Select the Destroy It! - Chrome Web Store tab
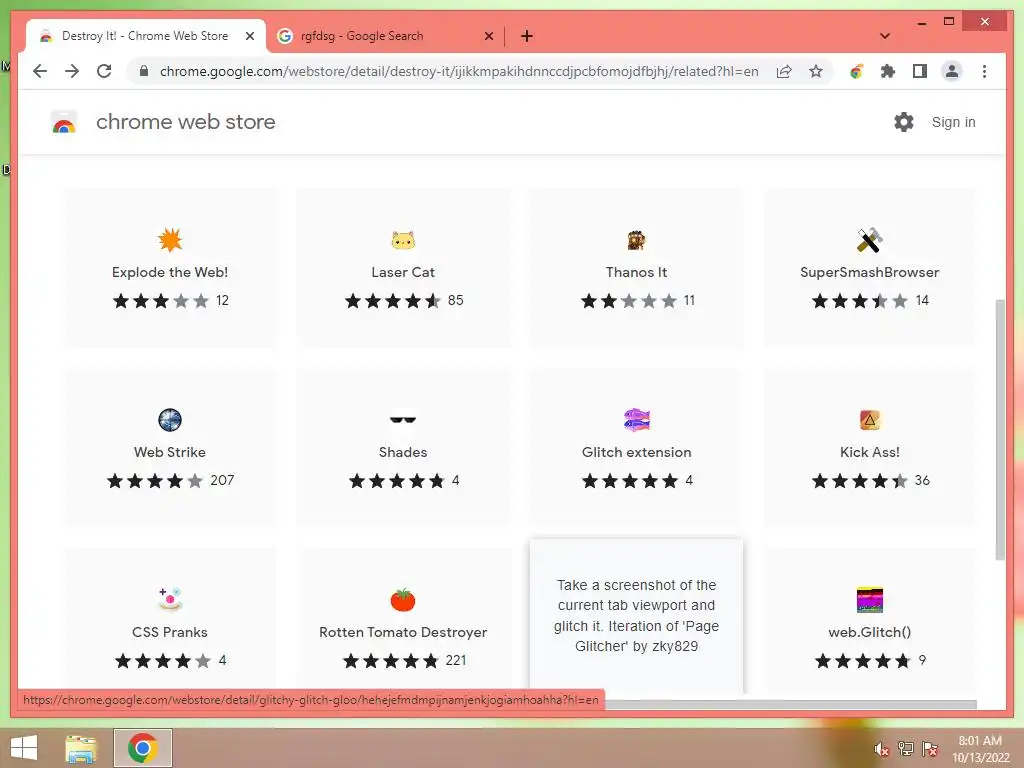The image size is (1024, 768). 145,36
